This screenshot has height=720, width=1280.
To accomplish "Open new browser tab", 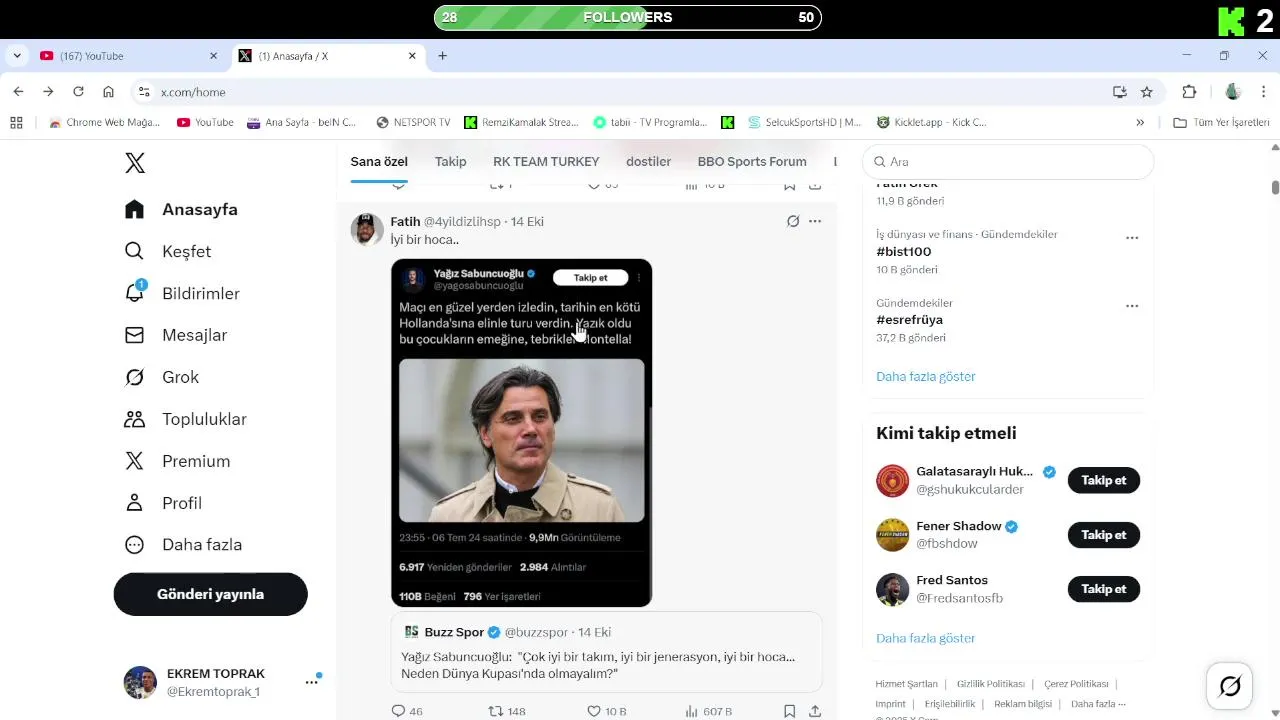I will [442, 56].
